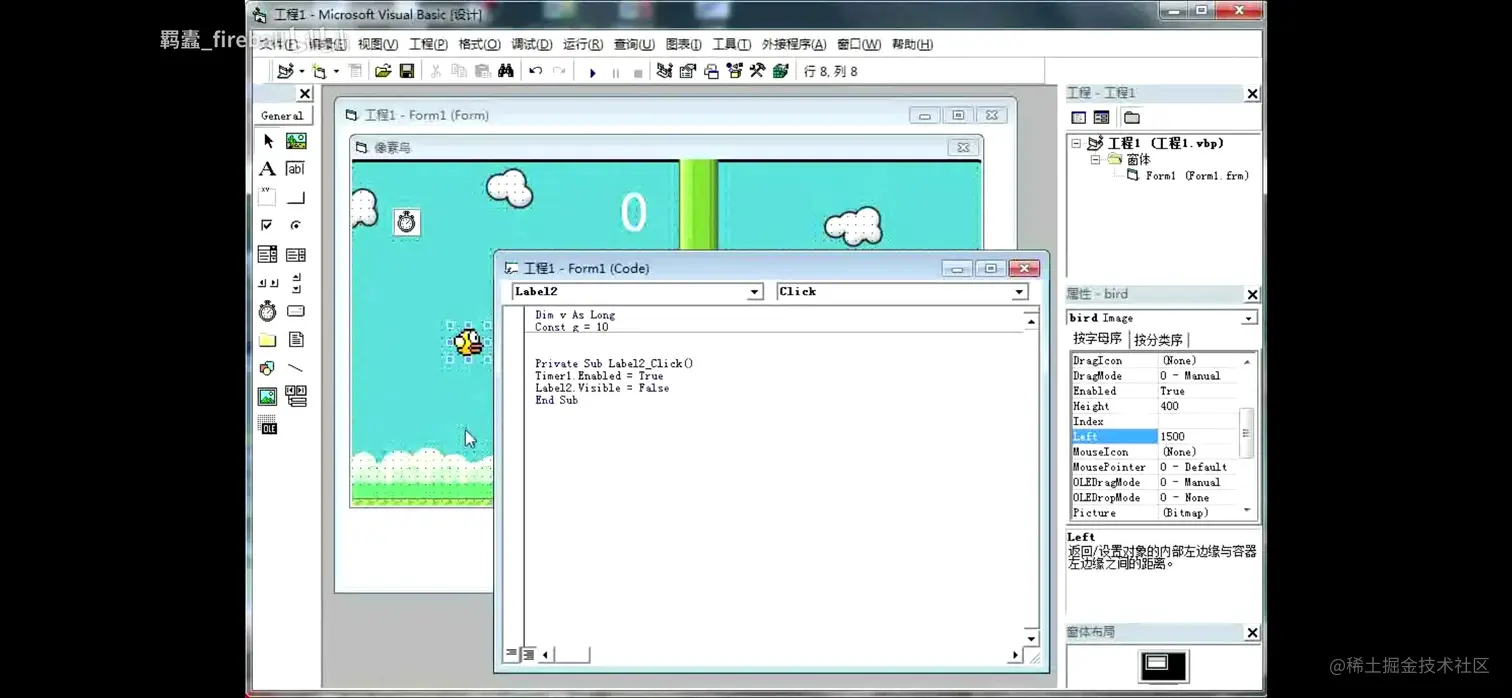Select the Image control in toolbox
Screen dimensions: 1512x698
coord(267,397)
